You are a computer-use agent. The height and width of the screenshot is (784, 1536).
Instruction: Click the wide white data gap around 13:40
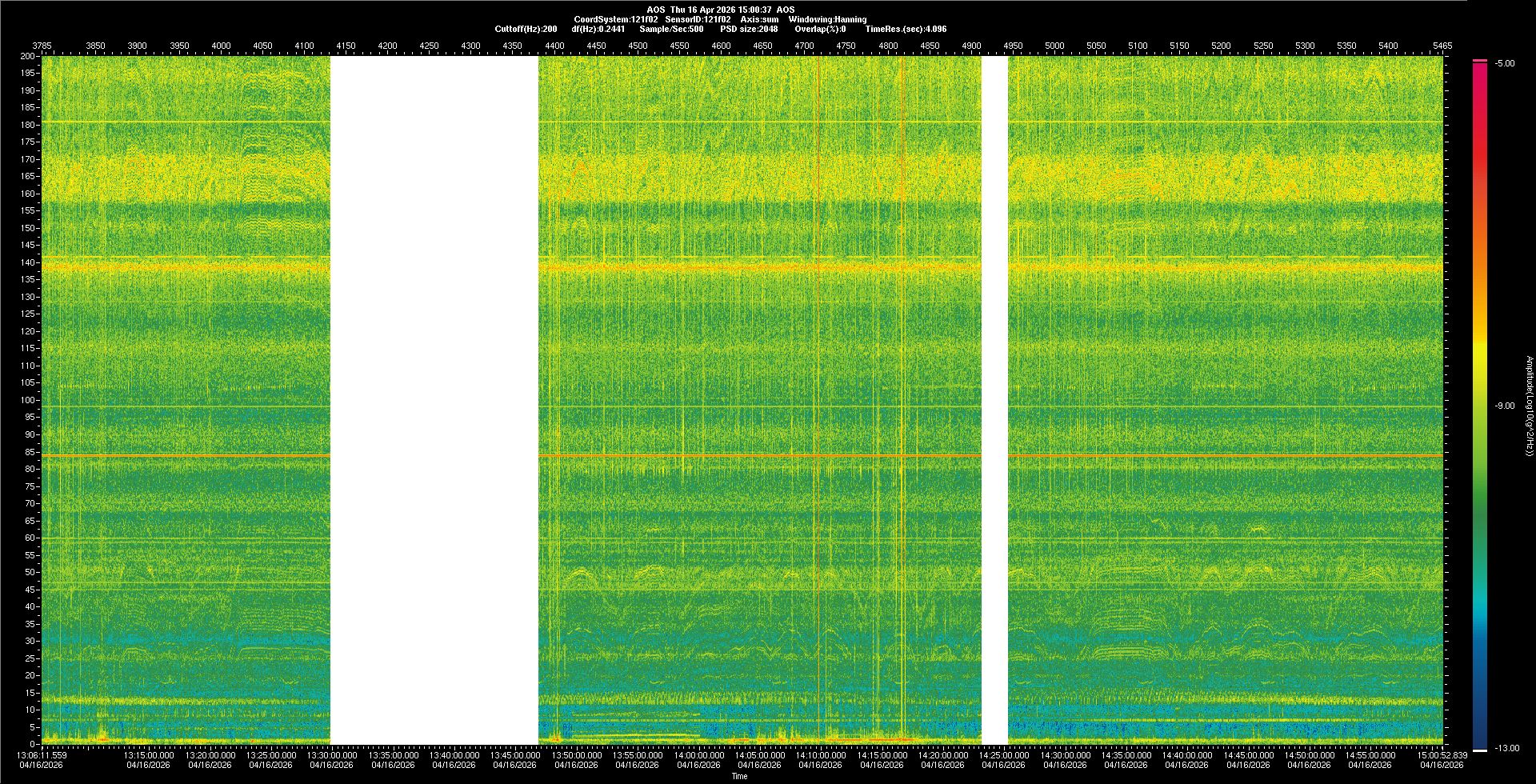434,400
